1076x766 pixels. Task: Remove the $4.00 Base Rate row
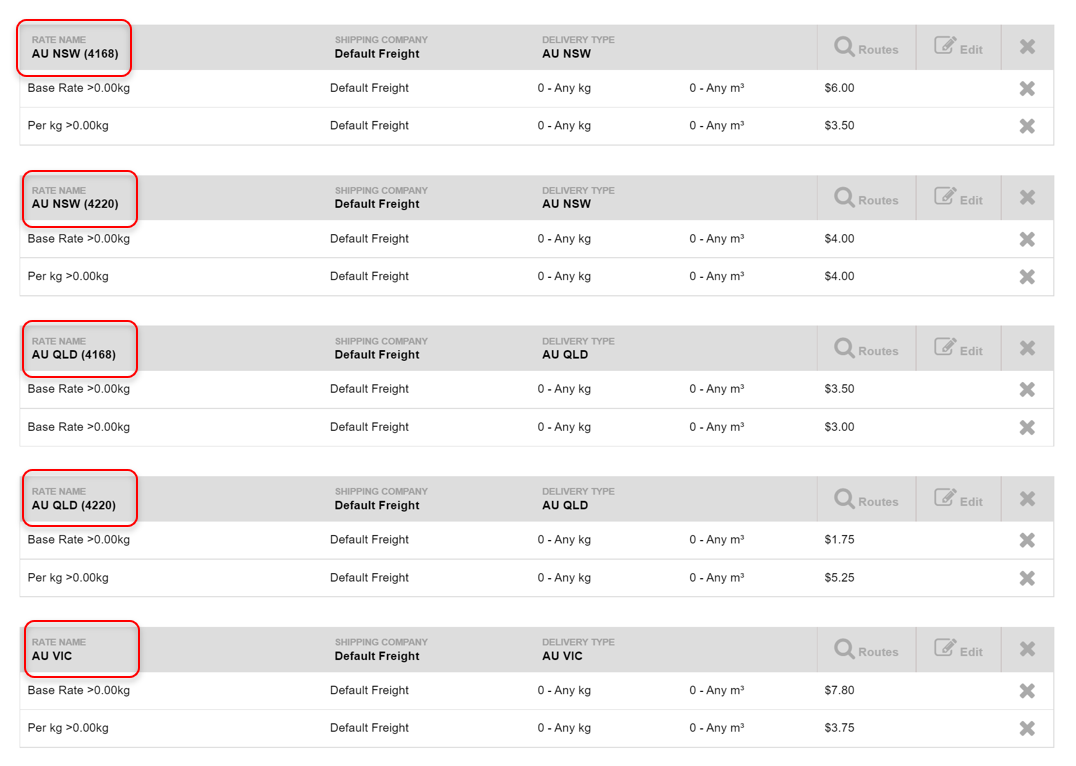(x=1027, y=240)
